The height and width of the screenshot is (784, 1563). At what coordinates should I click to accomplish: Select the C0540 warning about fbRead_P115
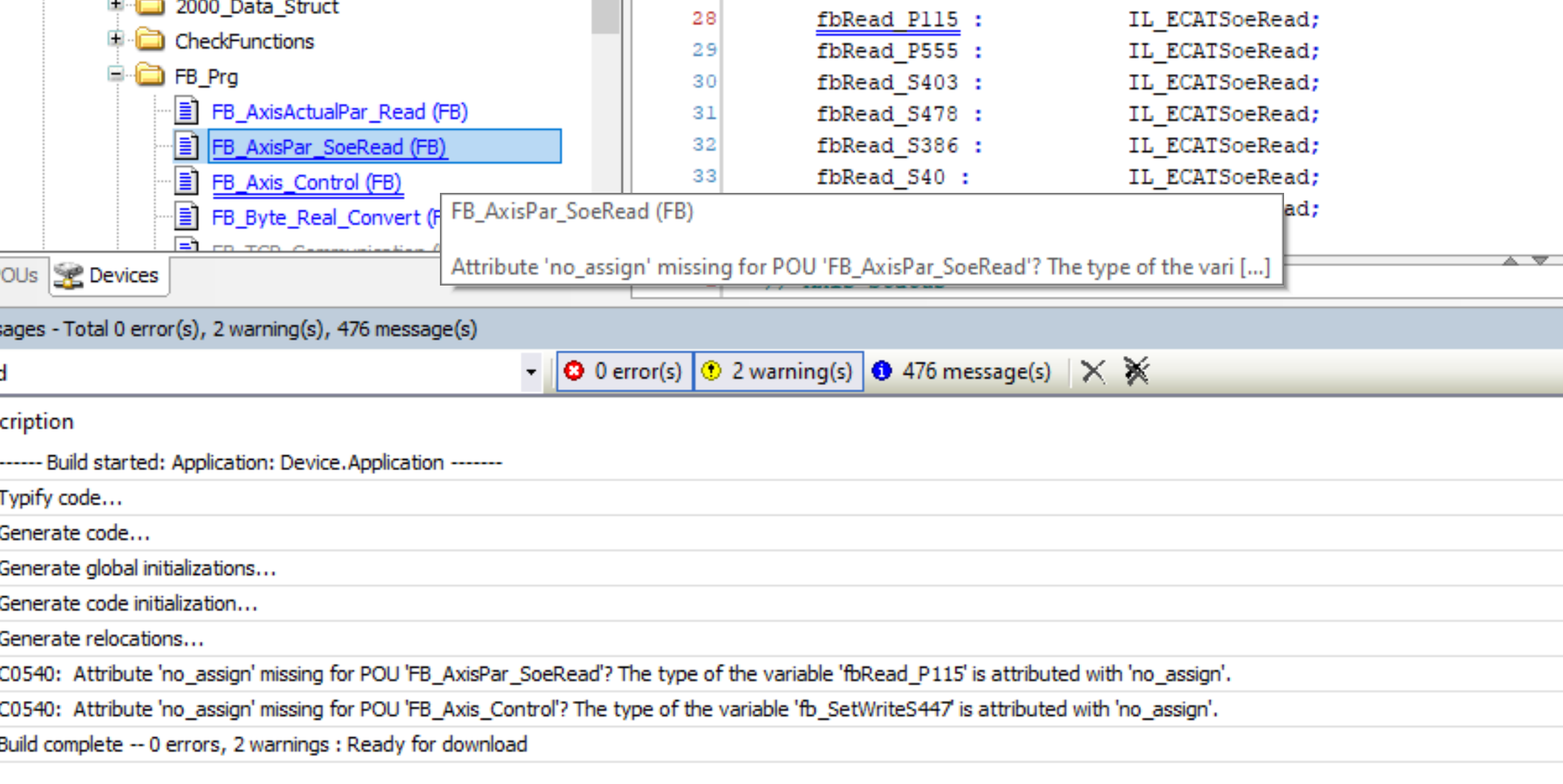[x=614, y=674]
